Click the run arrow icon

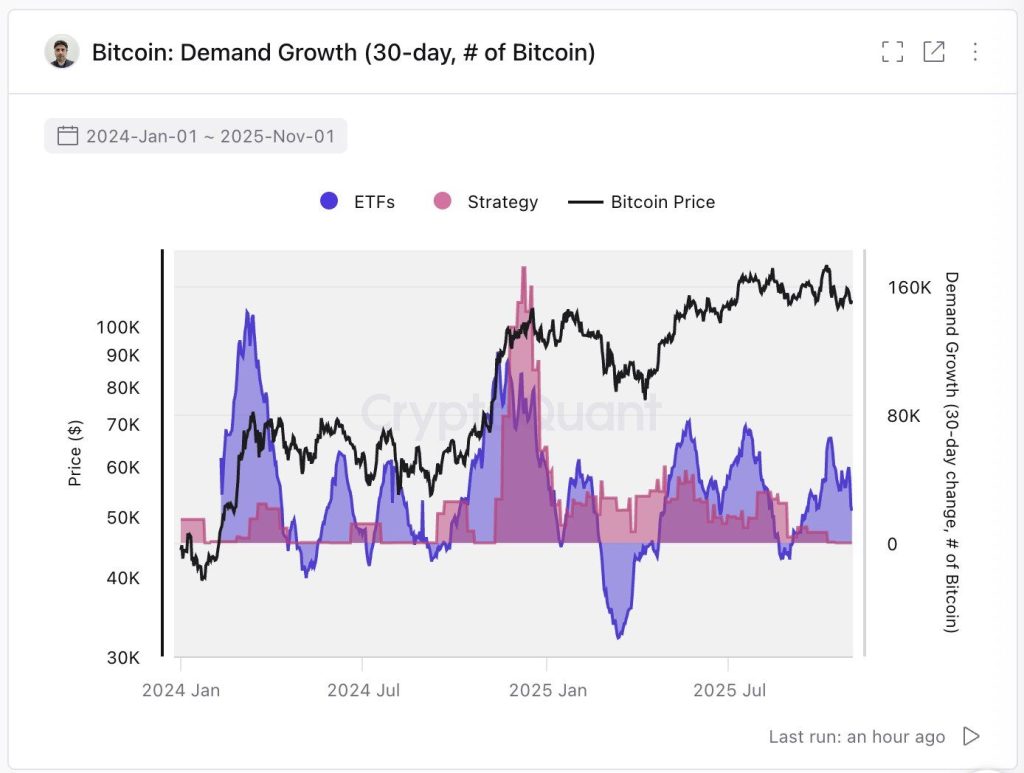click(x=971, y=736)
